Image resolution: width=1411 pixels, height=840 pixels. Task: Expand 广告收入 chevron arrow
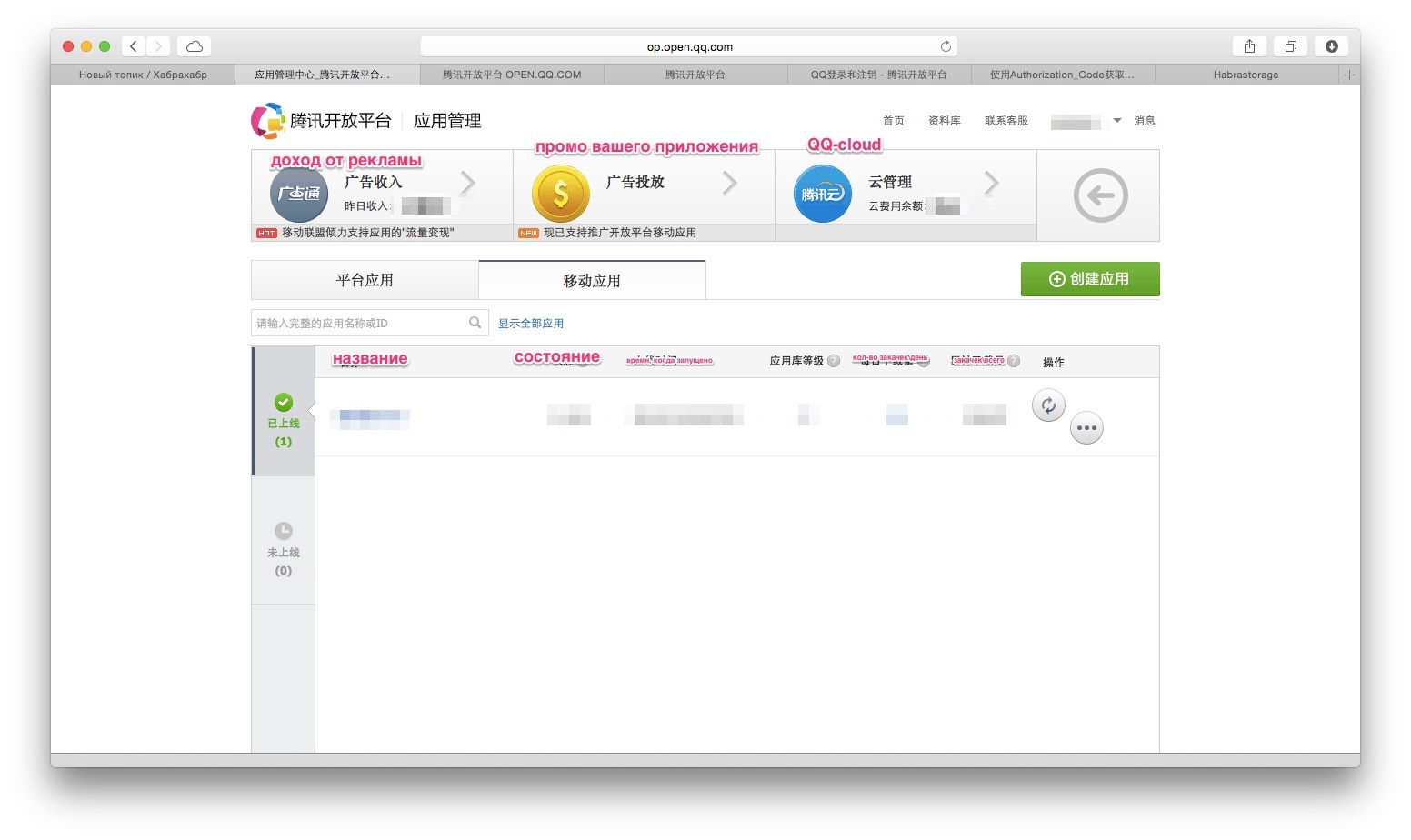(x=468, y=184)
